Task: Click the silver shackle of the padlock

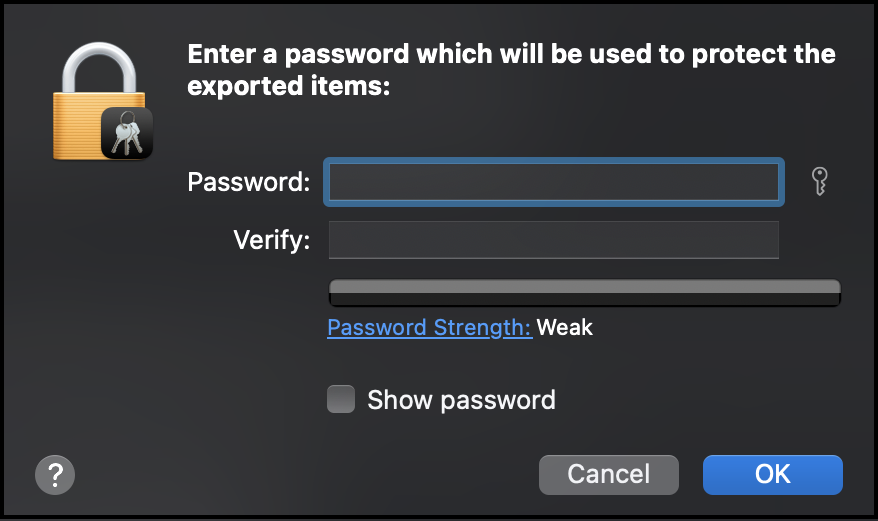Action: [x=99, y=67]
